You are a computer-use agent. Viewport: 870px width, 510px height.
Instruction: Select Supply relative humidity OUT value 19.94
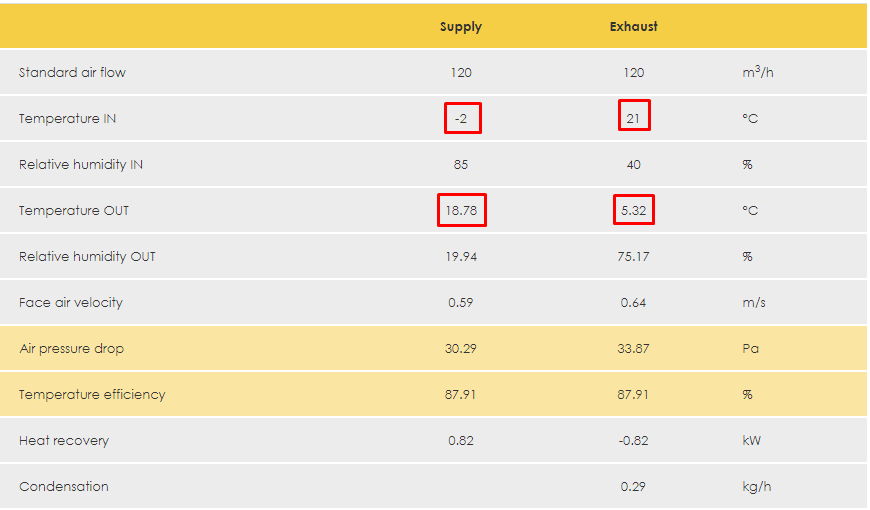[x=461, y=257]
